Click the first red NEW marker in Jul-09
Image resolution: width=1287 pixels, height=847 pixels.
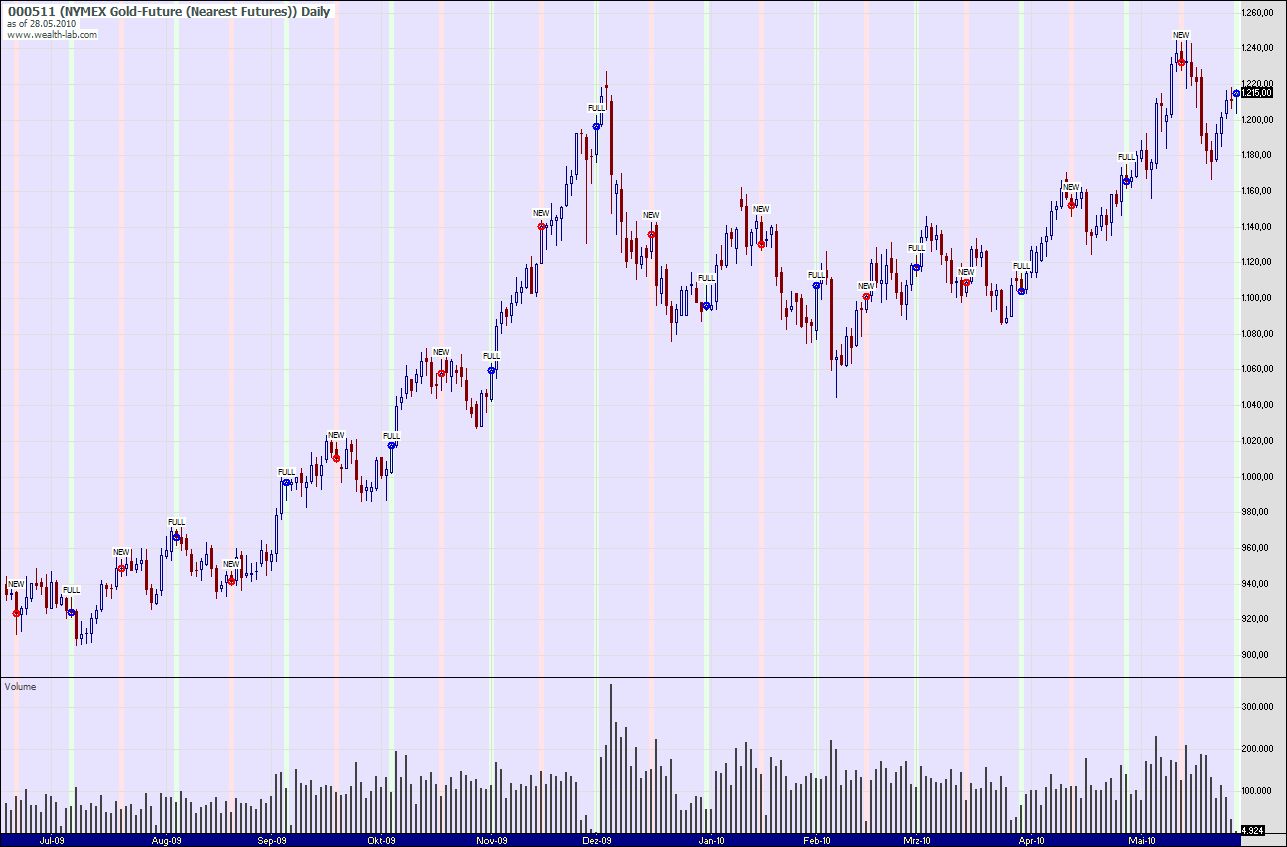point(16,613)
